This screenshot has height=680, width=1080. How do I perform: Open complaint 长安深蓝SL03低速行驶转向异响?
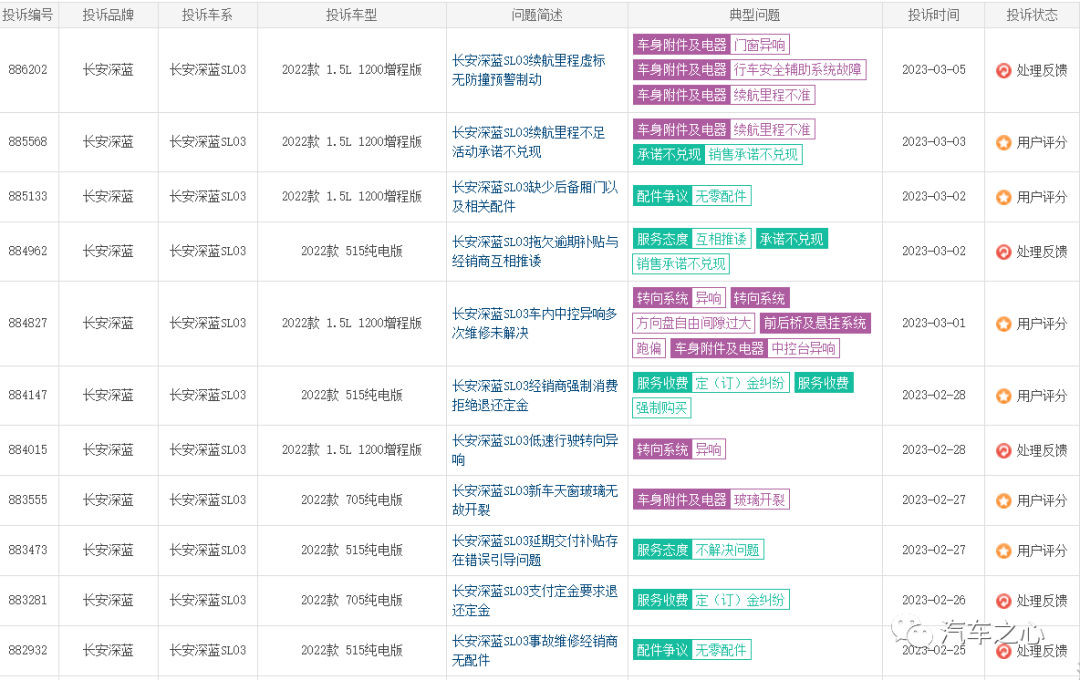pos(535,450)
